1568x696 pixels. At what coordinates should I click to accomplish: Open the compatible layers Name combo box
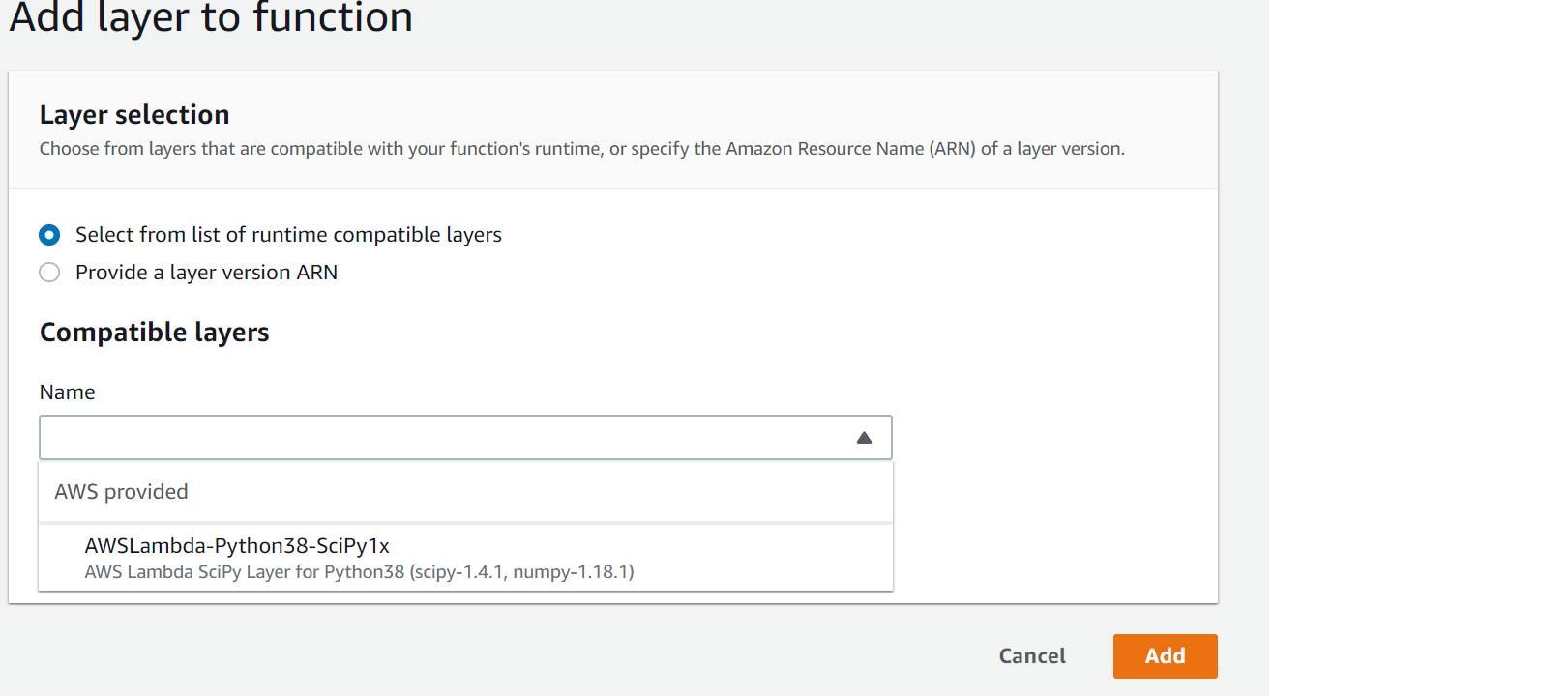(x=465, y=438)
